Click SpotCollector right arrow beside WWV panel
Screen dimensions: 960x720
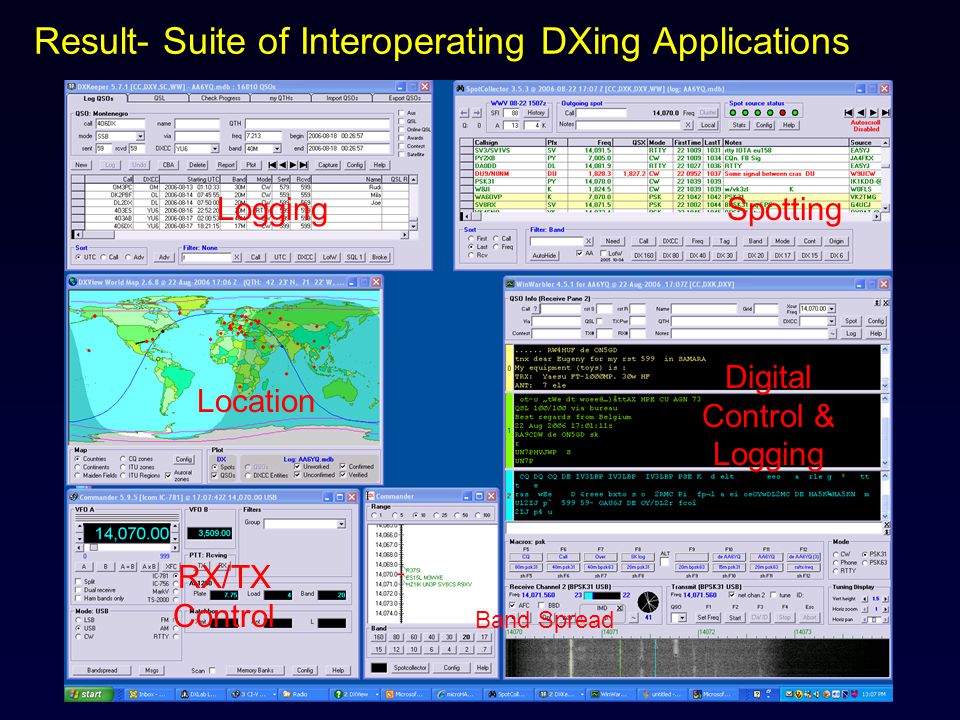coord(476,113)
